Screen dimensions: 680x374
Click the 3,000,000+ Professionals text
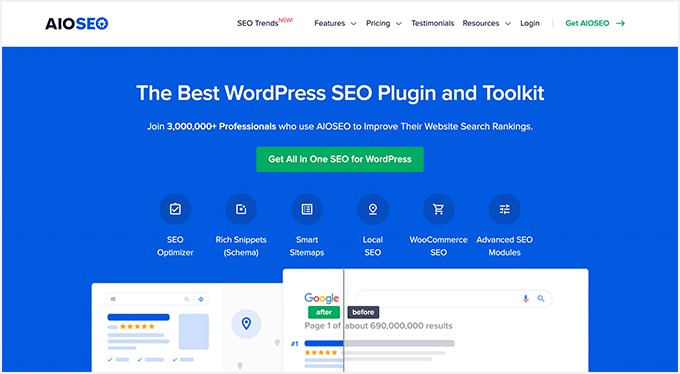click(x=221, y=127)
